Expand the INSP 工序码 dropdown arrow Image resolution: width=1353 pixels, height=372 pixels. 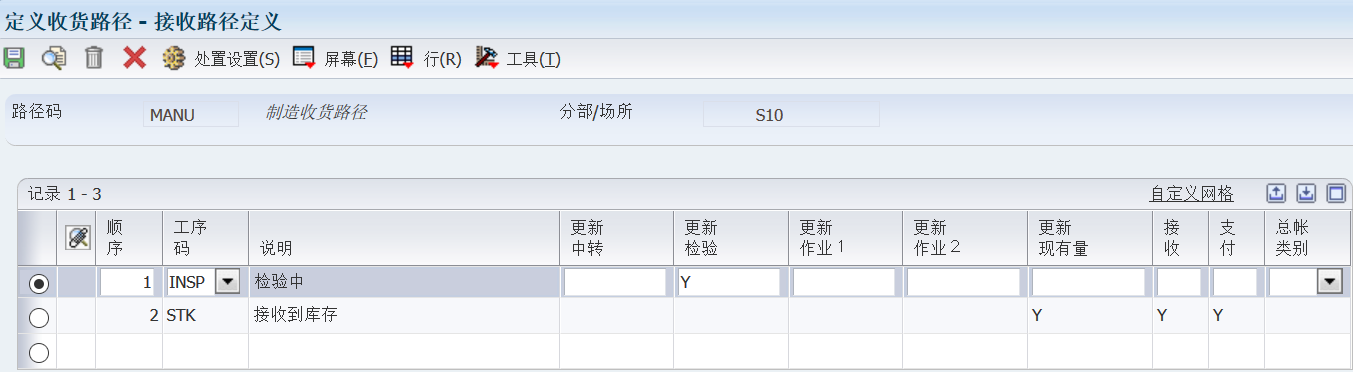[228, 283]
